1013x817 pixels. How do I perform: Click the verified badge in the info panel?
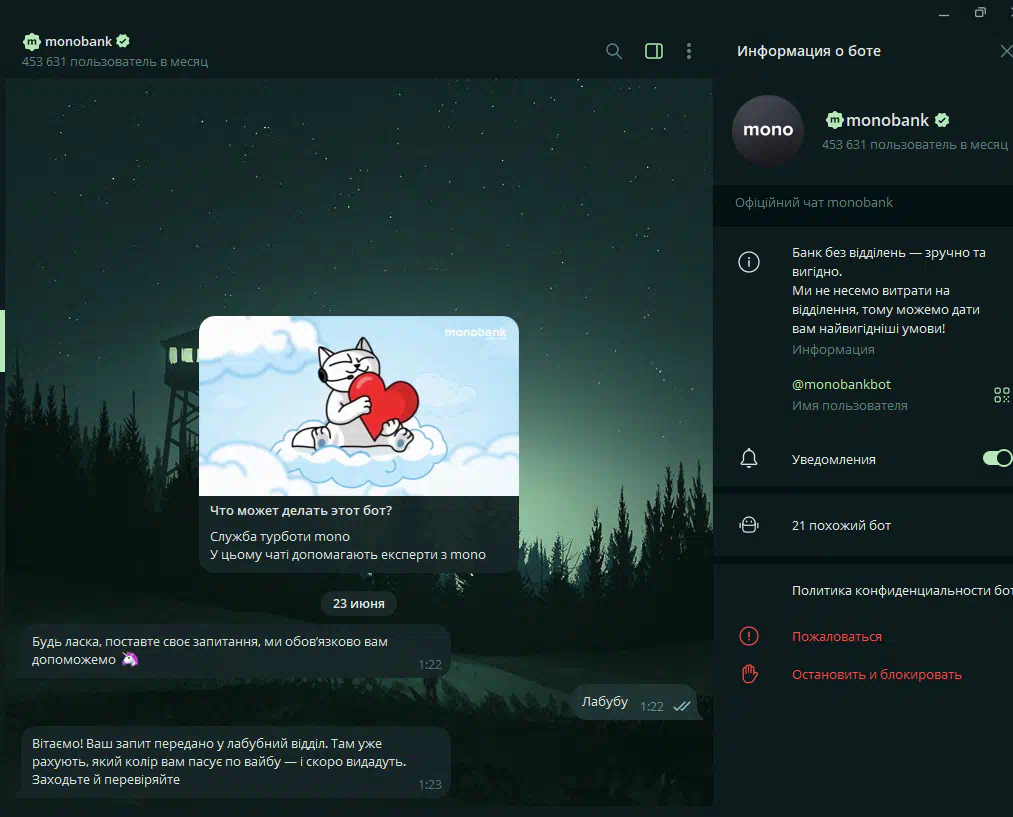942,120
